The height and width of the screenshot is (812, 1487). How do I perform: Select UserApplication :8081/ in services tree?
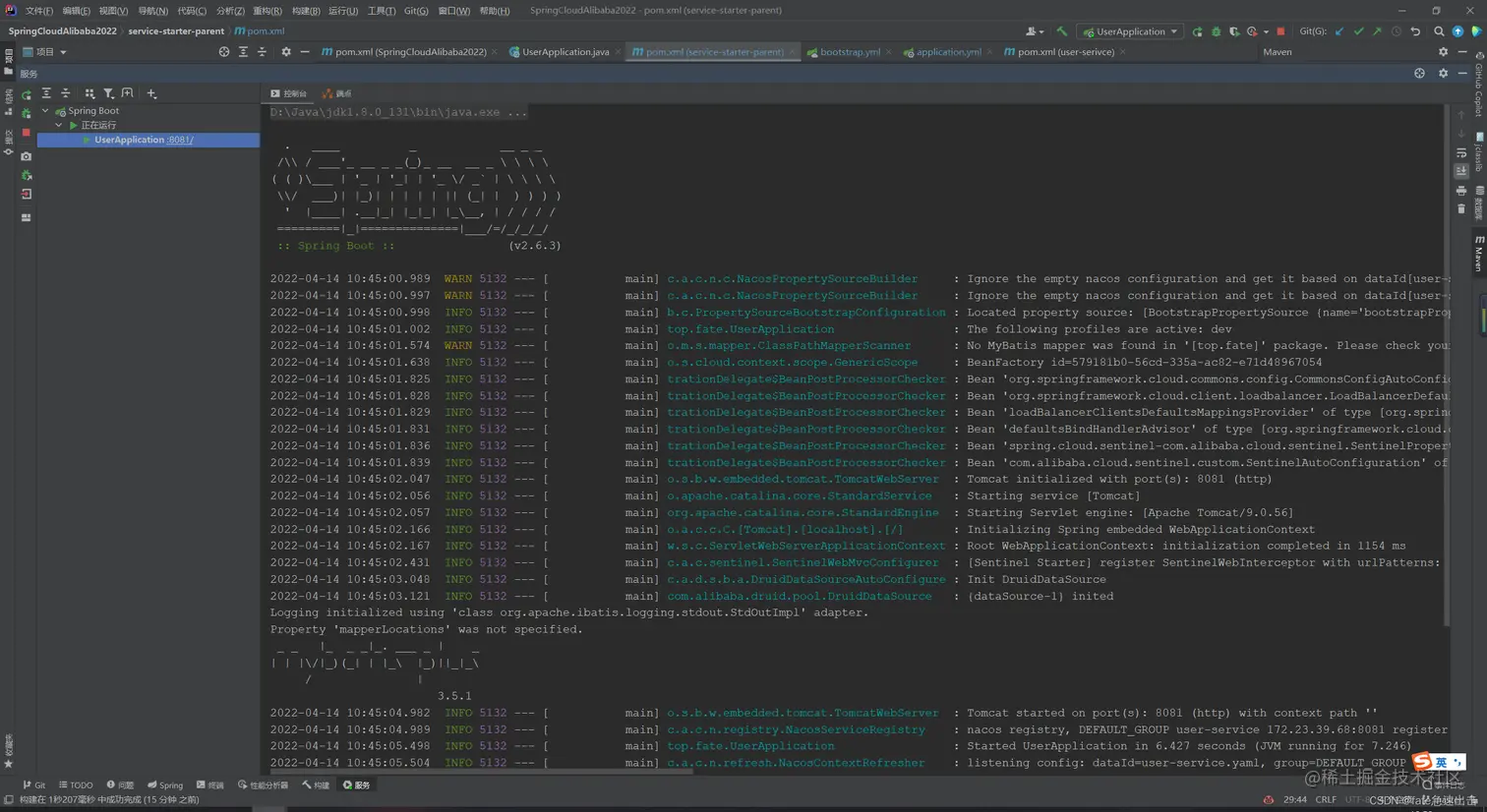(149, 140)
